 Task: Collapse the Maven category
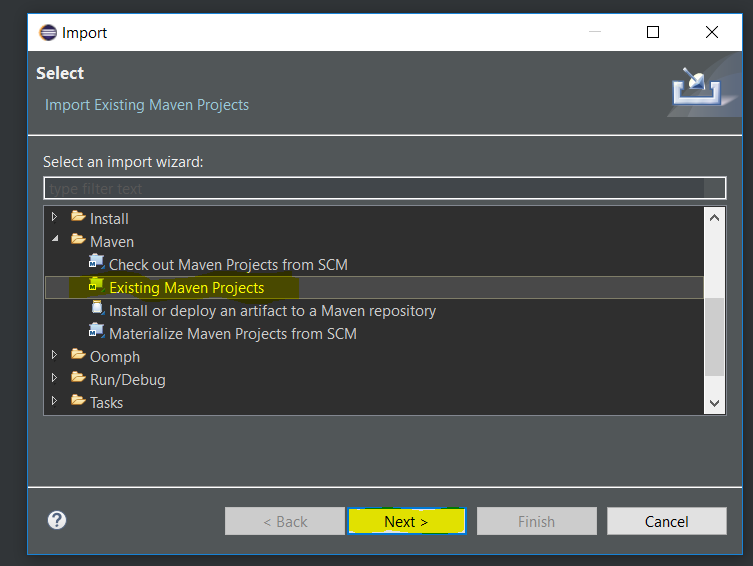click(x=55, y=239)
